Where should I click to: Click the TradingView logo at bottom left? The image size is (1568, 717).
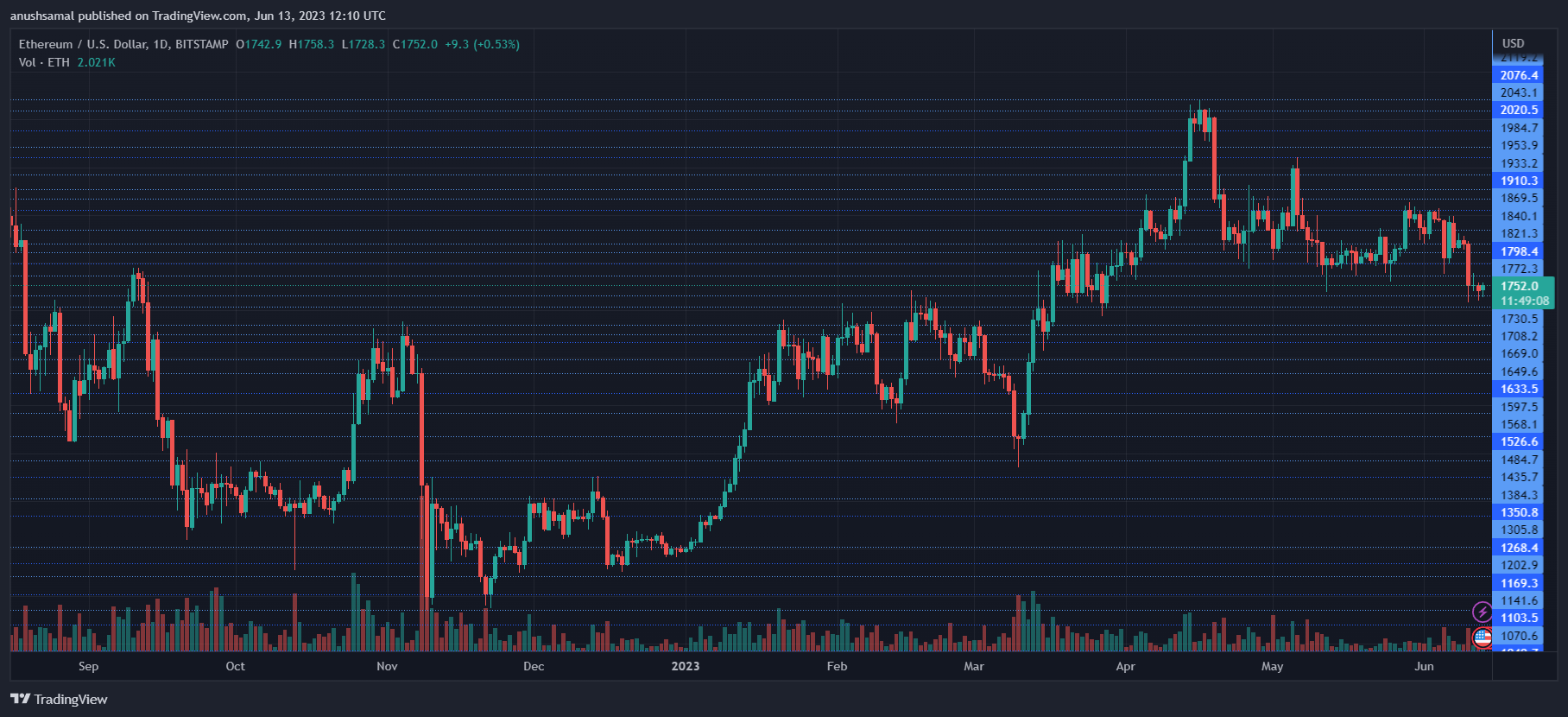pyautogui.click(x=59, y=699)
